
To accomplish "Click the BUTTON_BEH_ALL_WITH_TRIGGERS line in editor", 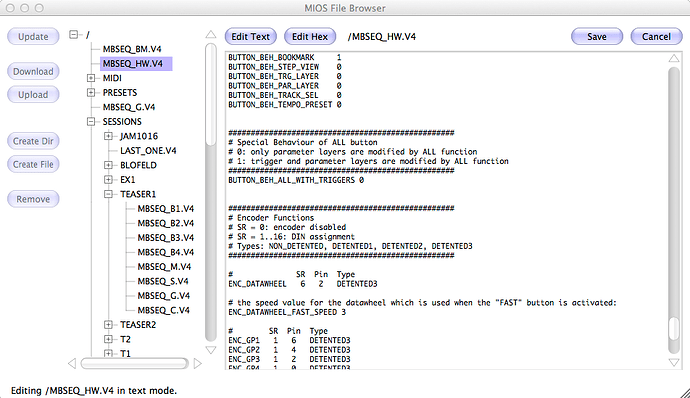I will 296,180.
